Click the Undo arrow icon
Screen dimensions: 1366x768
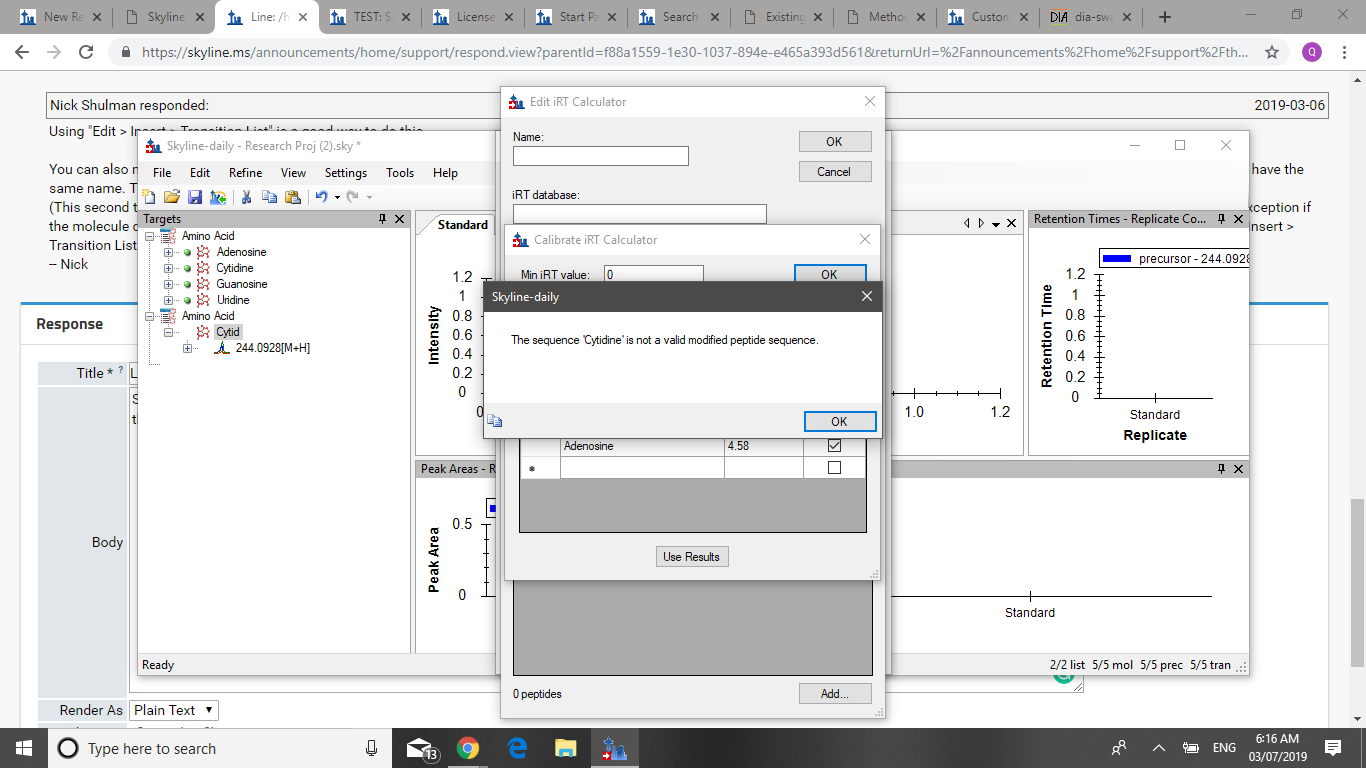(x=321, y=197)
